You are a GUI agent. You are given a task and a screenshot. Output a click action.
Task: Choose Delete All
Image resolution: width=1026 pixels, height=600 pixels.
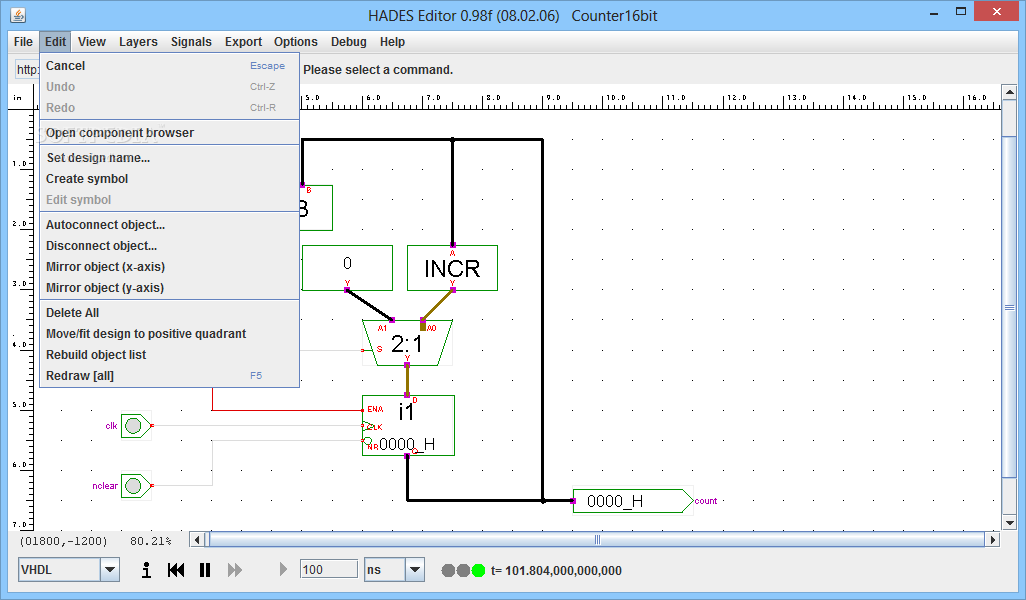tap(169, 313)
